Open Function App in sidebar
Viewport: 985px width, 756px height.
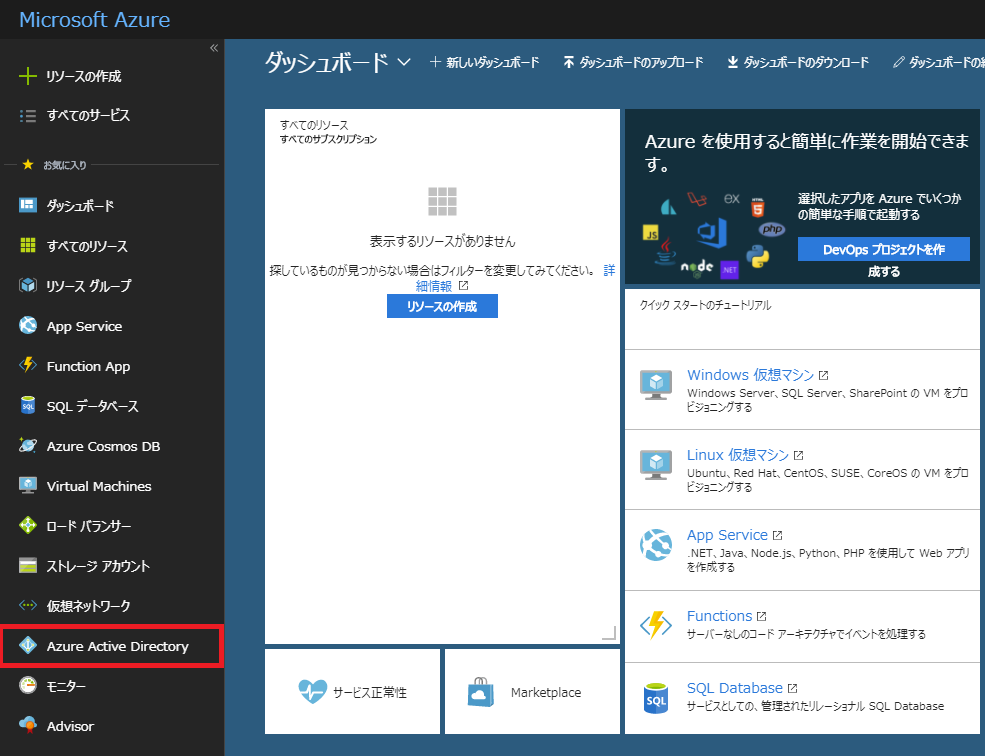point(88,366)
